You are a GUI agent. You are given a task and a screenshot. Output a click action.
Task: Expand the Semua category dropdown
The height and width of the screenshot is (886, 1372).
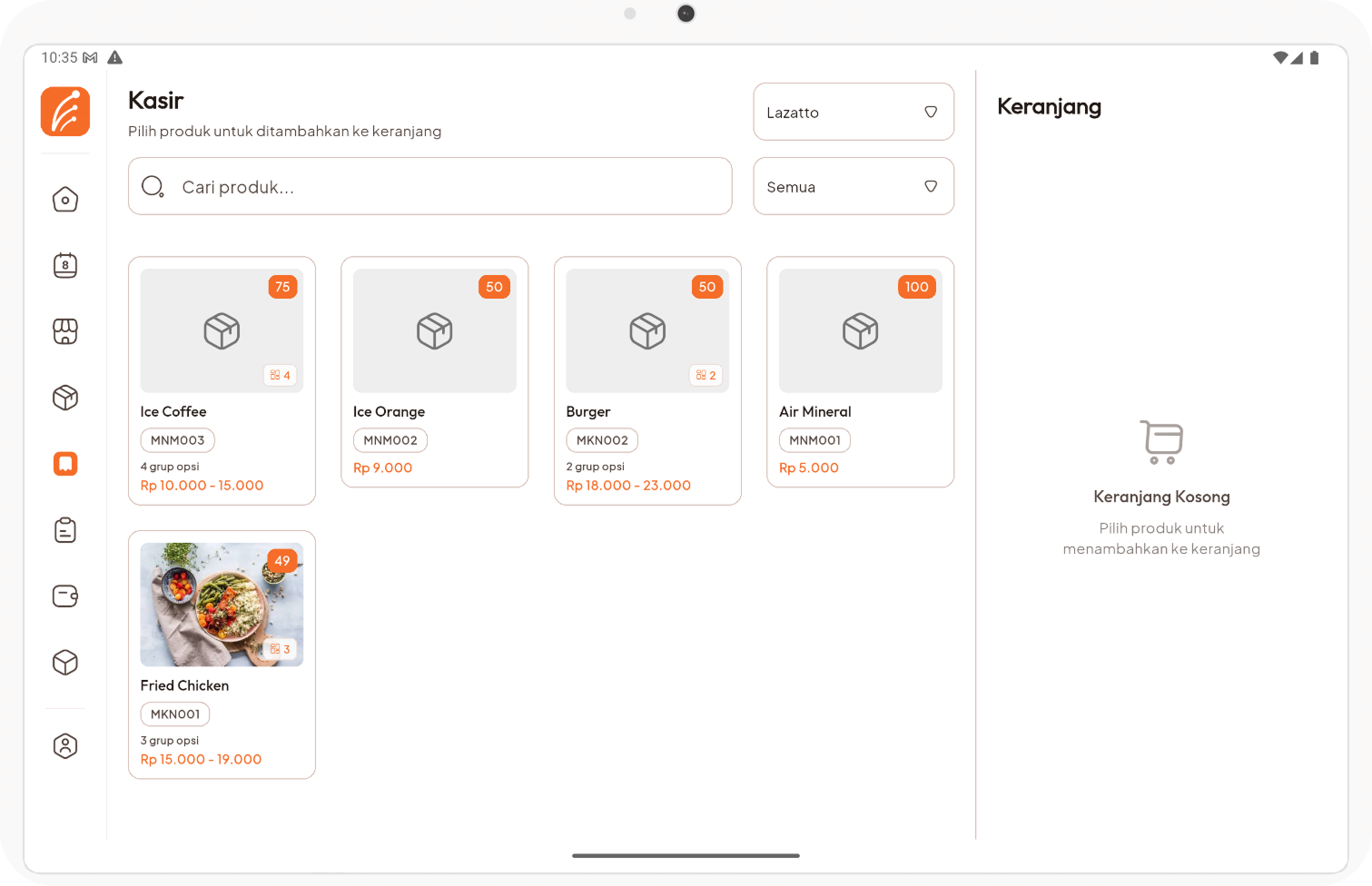[x=853, y=186]
